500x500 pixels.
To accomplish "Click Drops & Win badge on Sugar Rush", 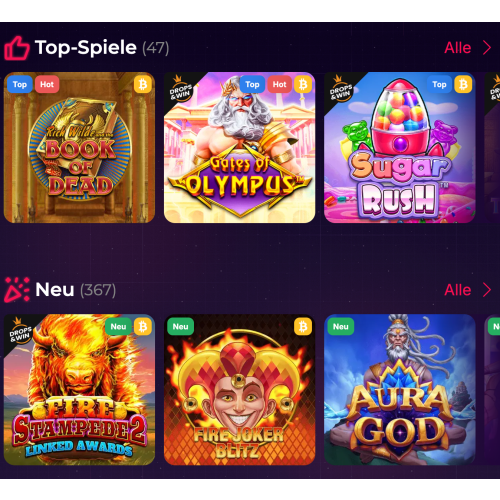I will (x=341, y=88).
